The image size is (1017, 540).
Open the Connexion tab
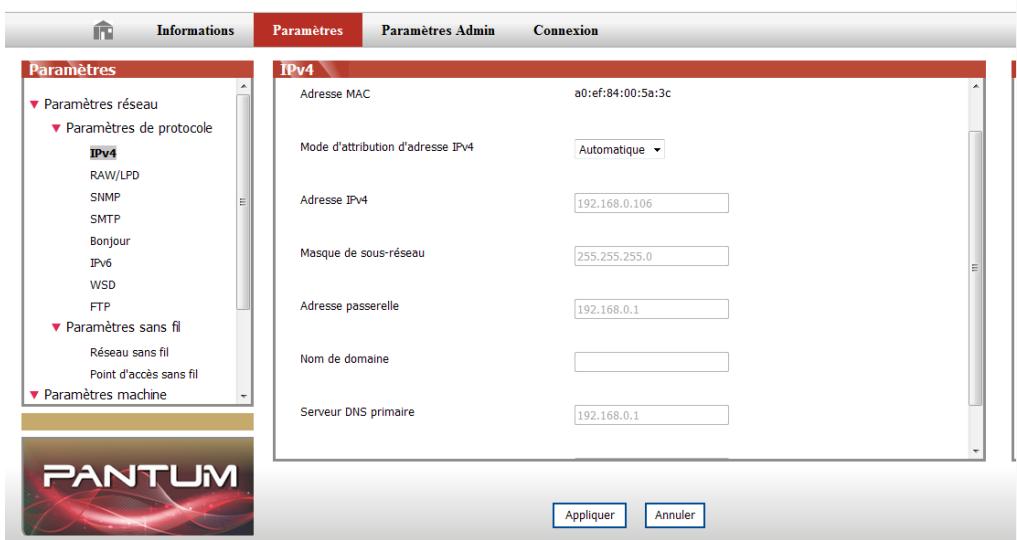[x=566, y=31]
